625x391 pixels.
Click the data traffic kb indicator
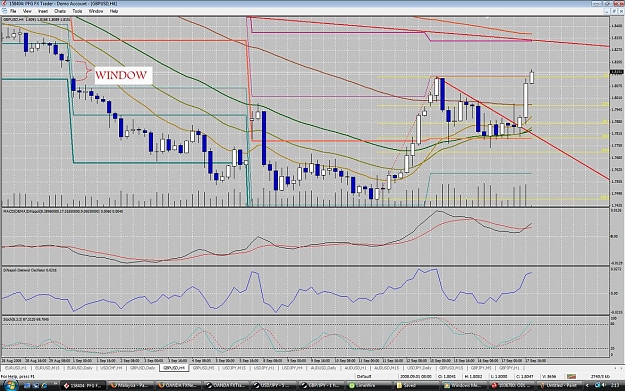599,376
